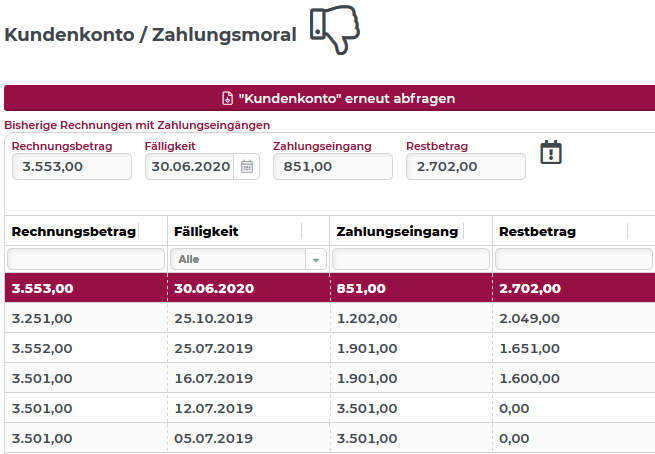This screenshot has width=655, height=454.
Task: Click the Rechnungsbetrag column filter box
Action: [86, 259]
